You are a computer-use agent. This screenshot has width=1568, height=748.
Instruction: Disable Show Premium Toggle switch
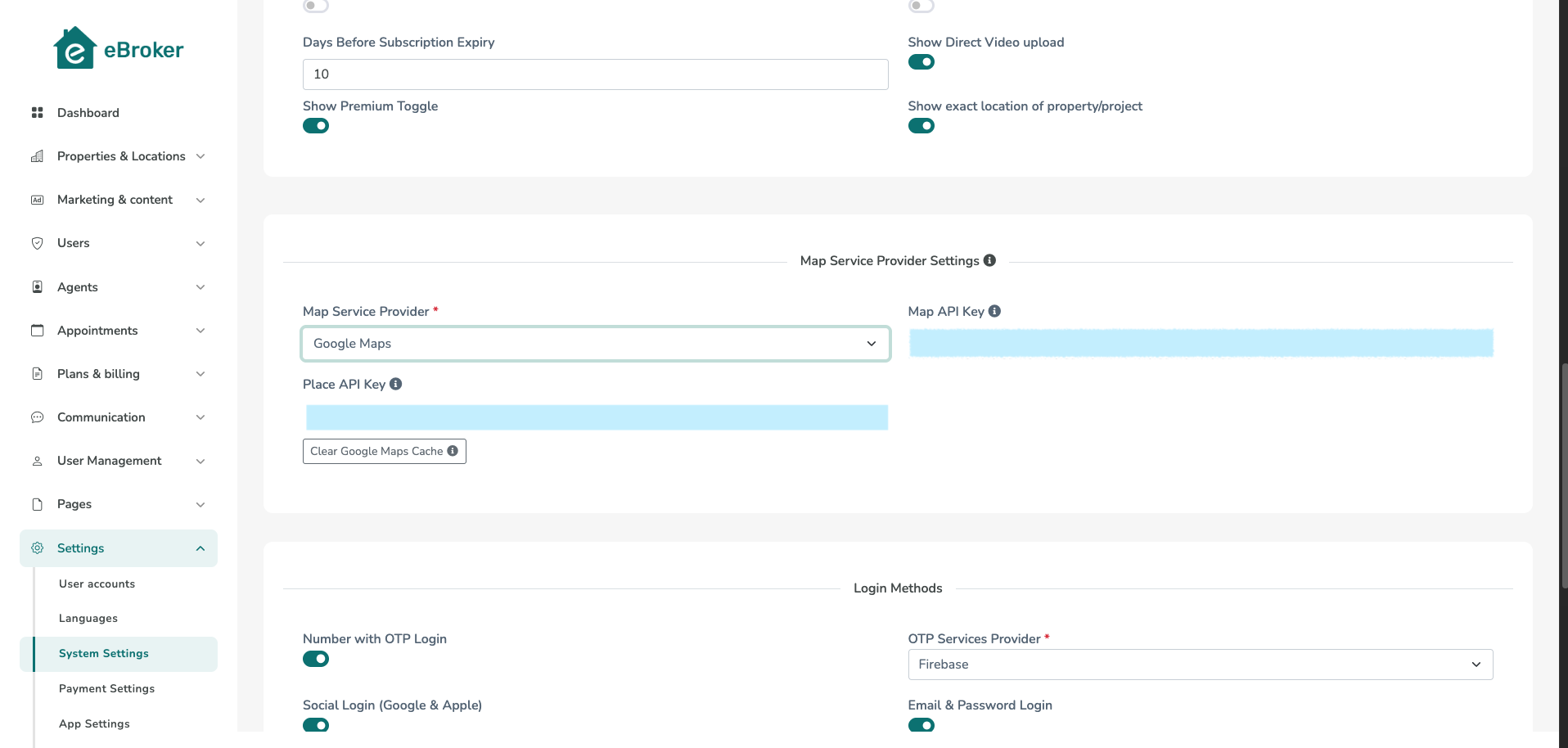pyautogui.click(x=316, y=126)
